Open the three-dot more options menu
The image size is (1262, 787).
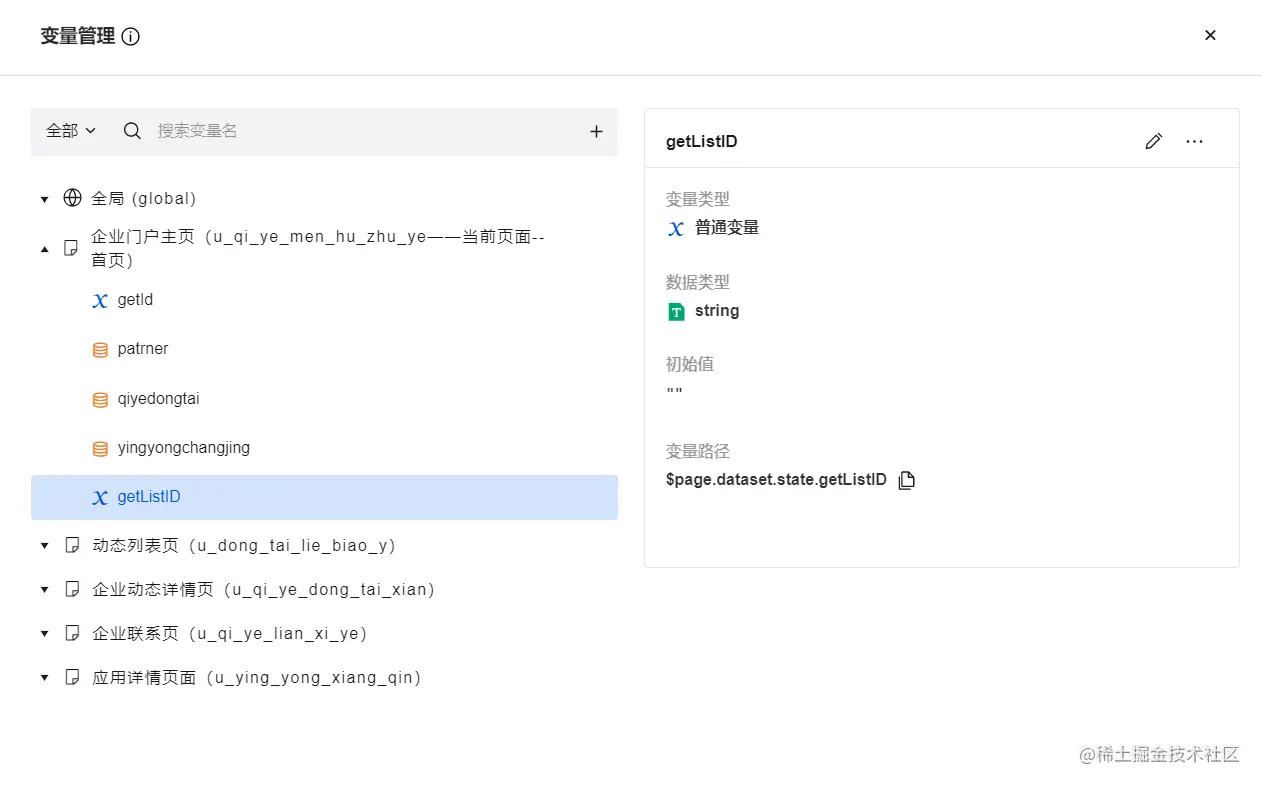(1194, 141)
